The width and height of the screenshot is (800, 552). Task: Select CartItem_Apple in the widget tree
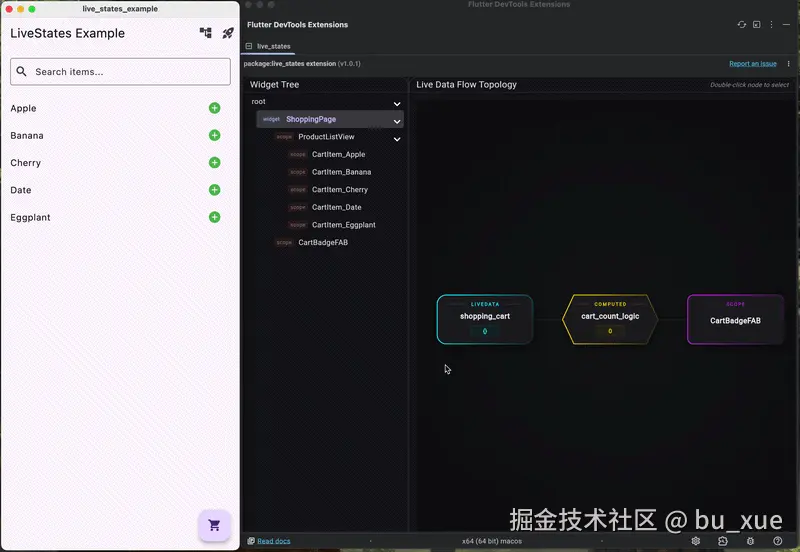click(x=338, y=154)
